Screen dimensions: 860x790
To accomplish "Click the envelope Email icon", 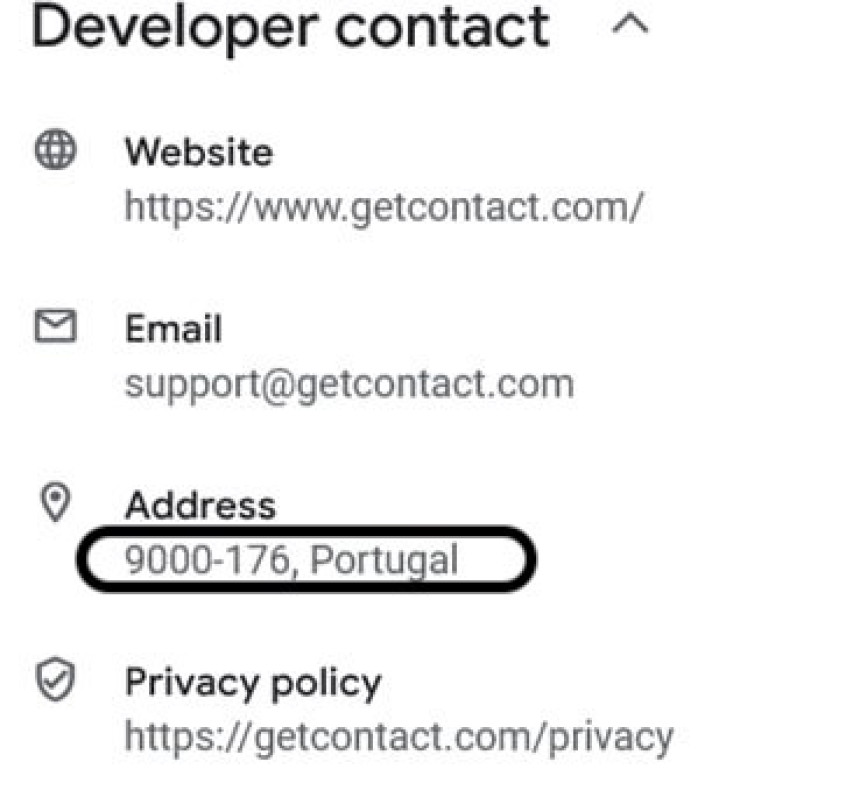I will [x=55, y=327].
